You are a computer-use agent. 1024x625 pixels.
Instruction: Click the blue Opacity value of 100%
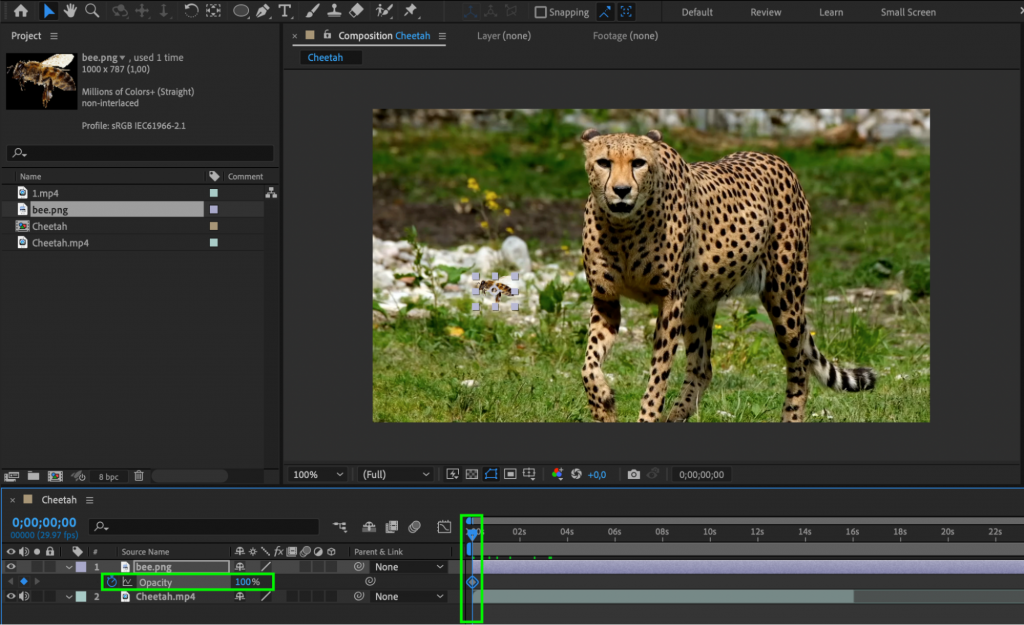pos(247,582)
